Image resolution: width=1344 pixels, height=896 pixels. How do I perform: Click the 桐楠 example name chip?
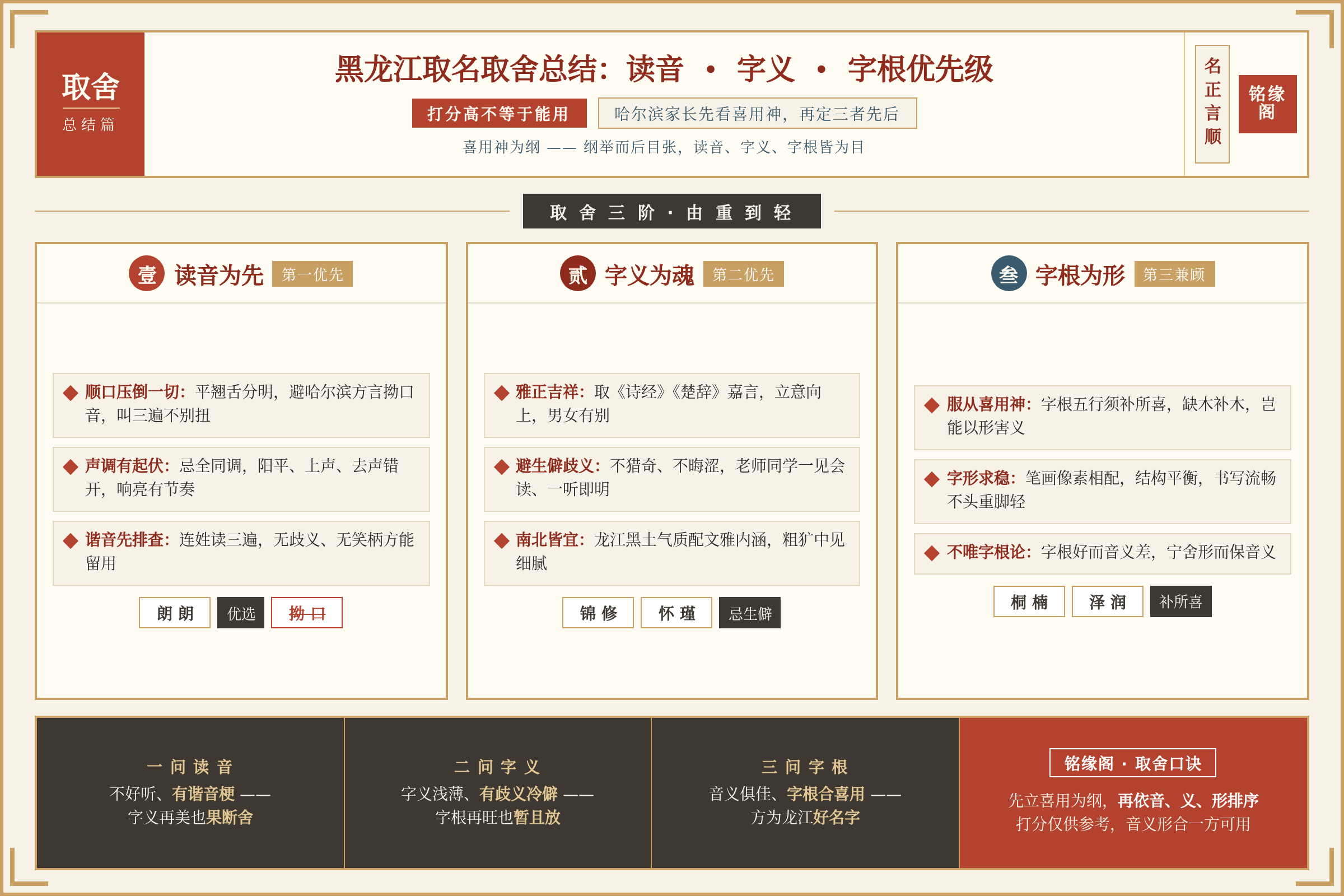click(1029, 601)
